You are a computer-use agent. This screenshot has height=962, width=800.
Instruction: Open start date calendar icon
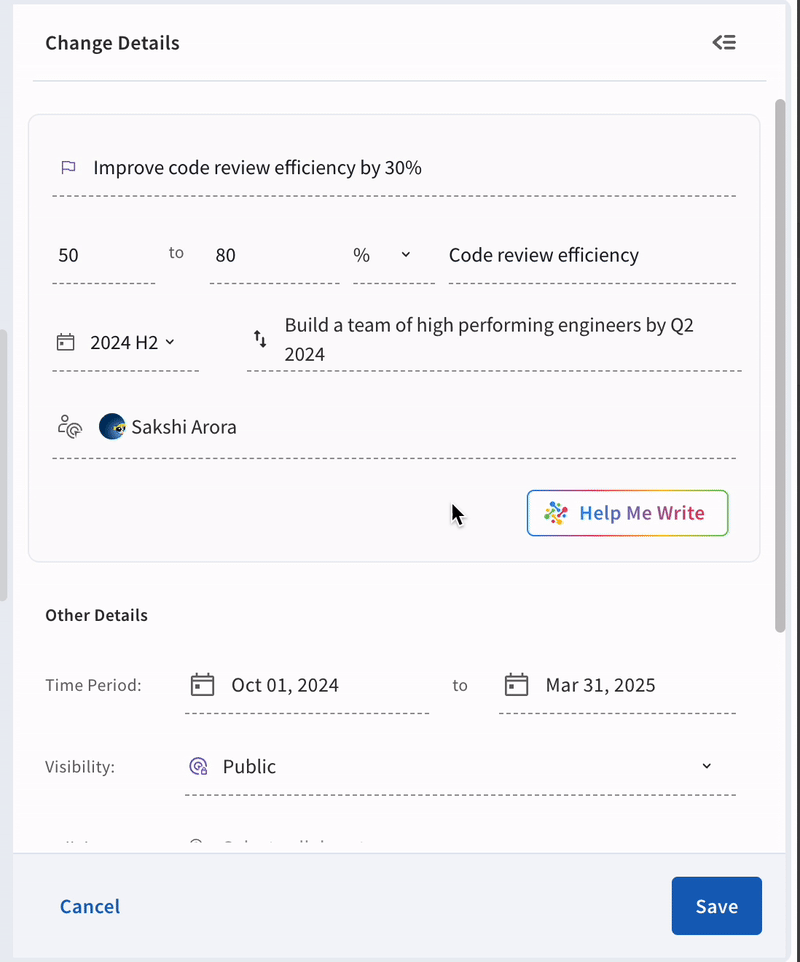click(x=203, y=685)
